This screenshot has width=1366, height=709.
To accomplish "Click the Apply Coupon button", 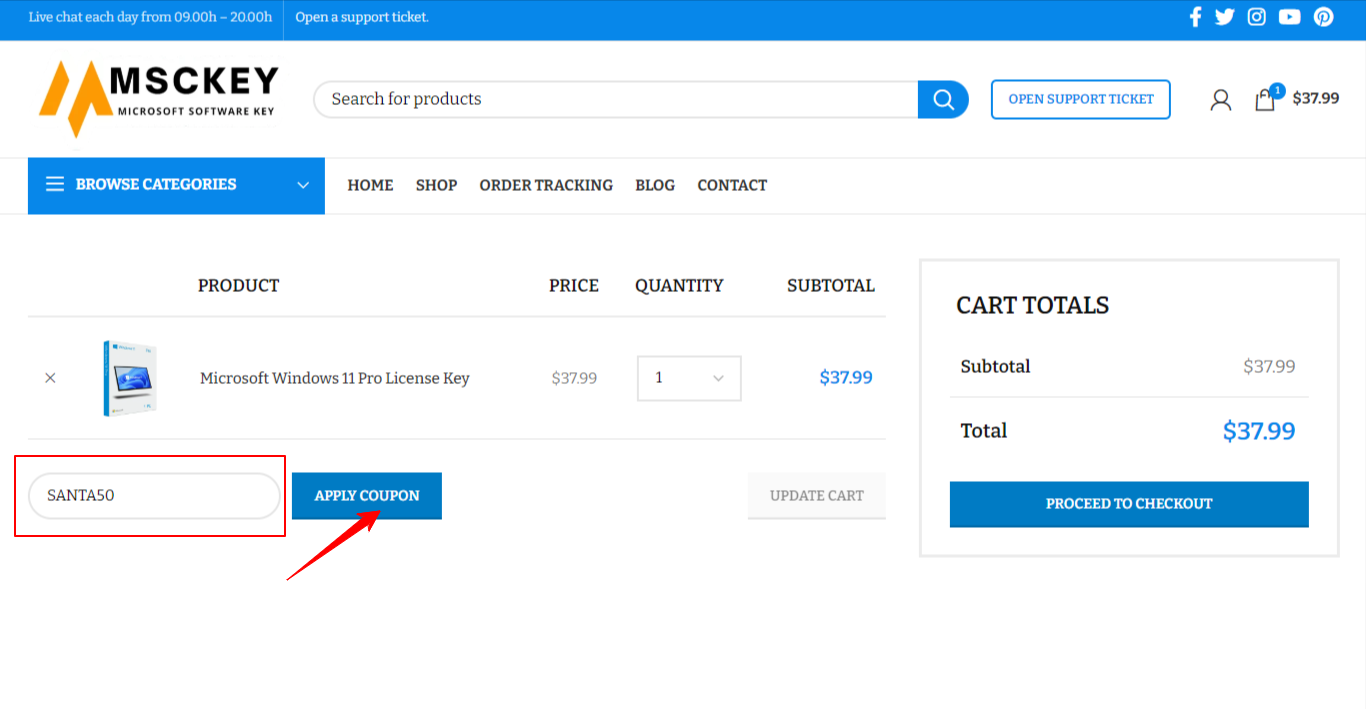I will (x=367, y=496).
